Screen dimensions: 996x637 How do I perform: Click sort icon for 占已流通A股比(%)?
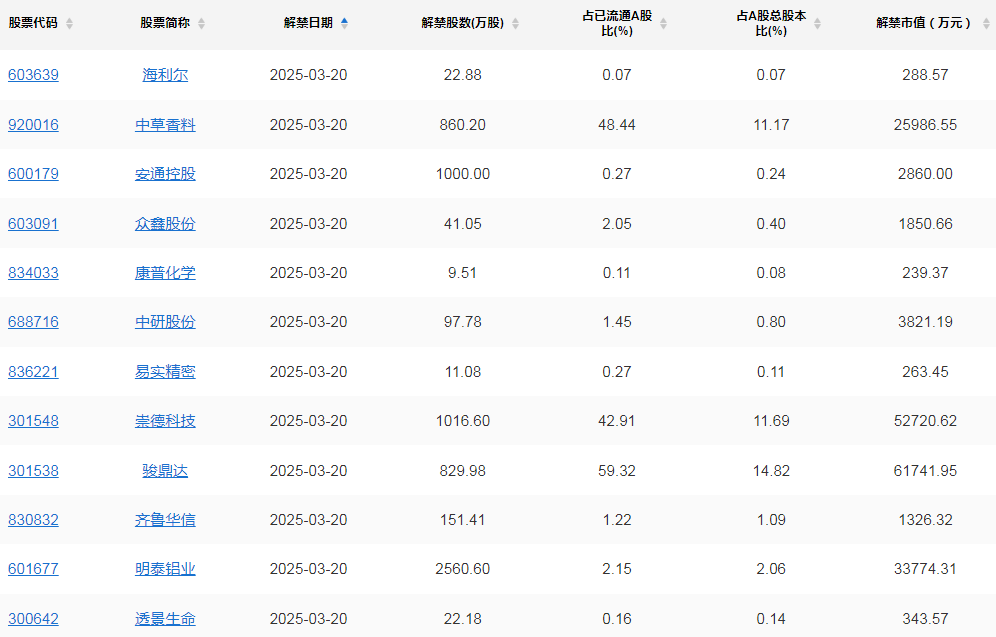(662, 24)
